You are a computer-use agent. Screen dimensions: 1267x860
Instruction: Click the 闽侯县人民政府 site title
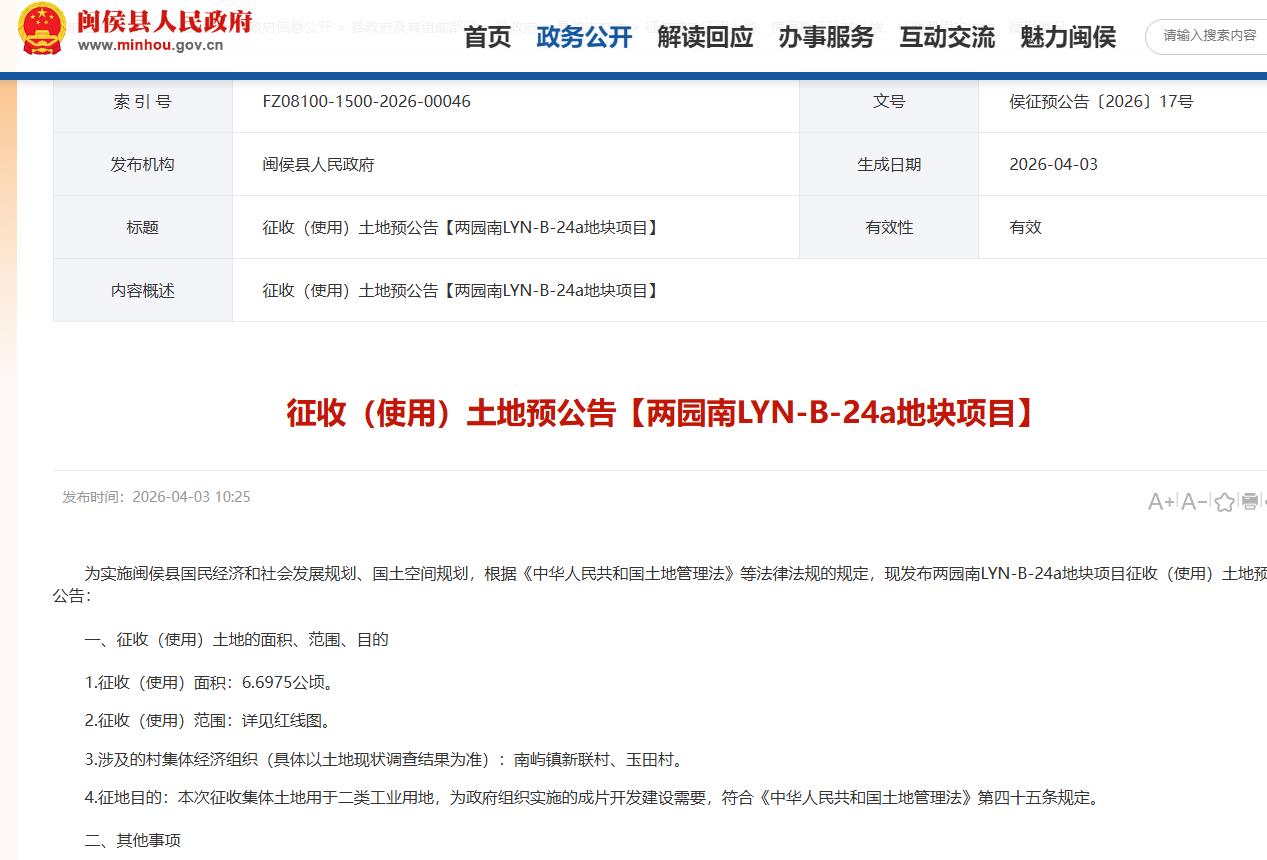coord(164,19)
